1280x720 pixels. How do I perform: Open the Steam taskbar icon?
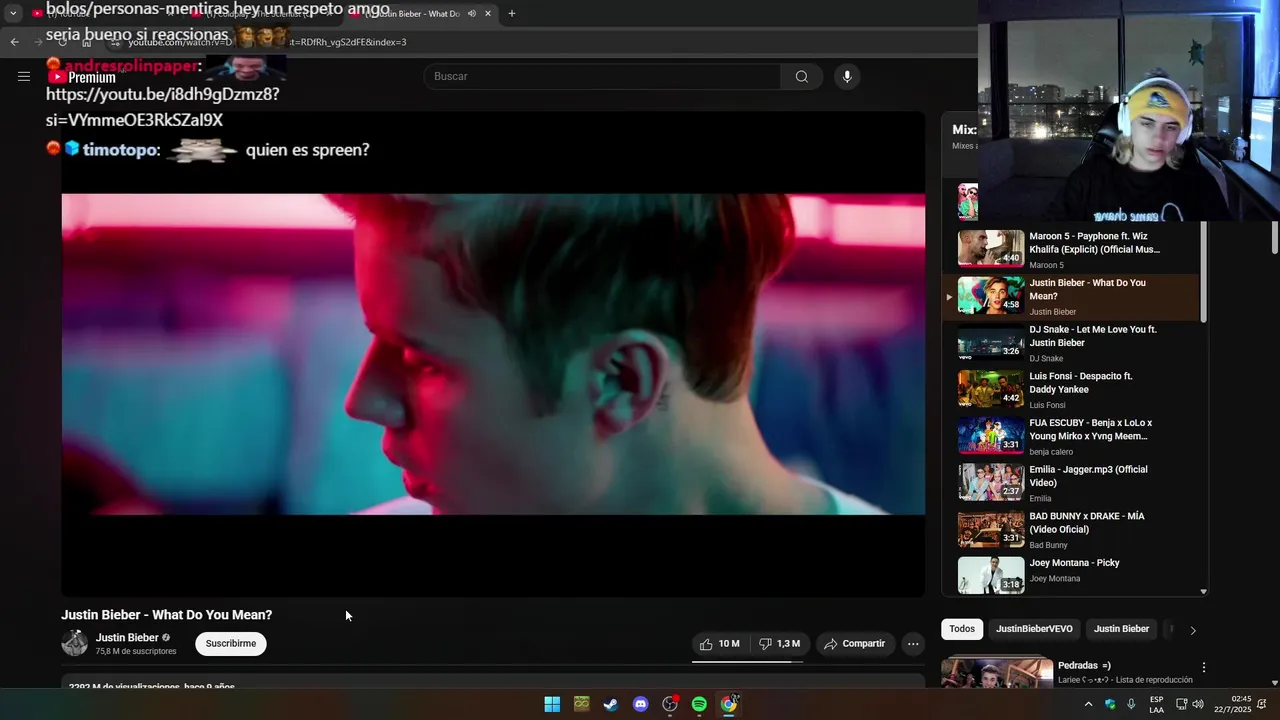coord(611,704)
